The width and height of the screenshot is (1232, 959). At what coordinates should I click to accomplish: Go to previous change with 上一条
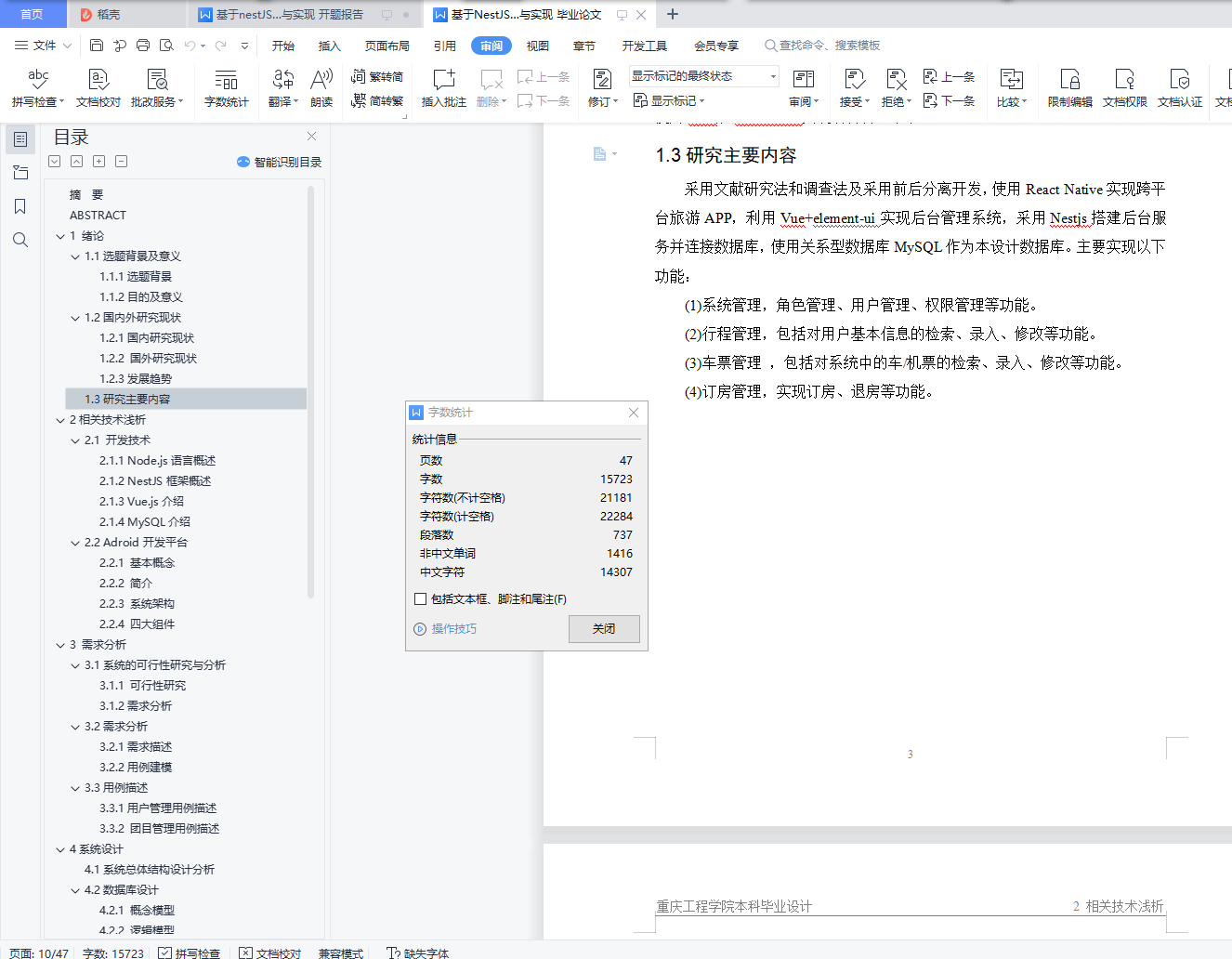pos(950,77)
